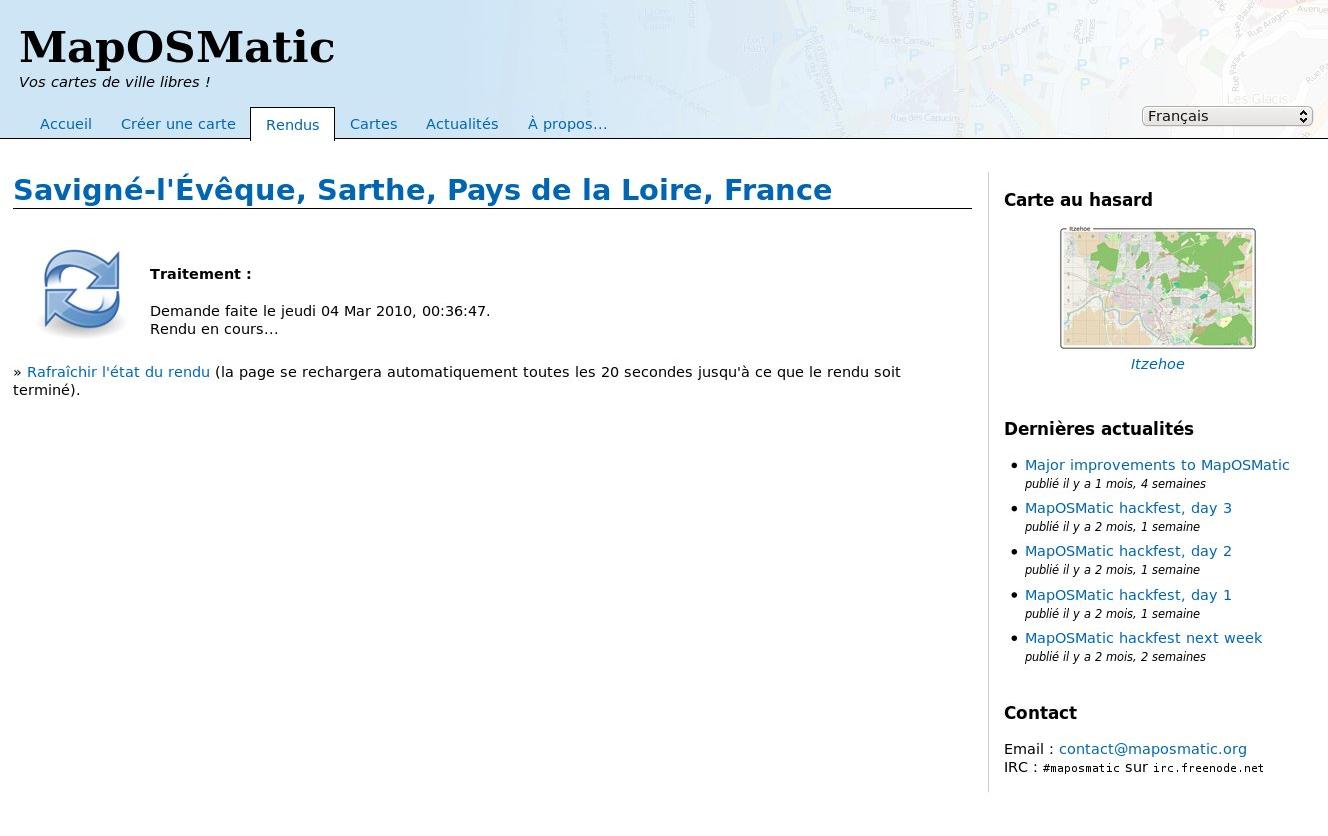Open MapOSMatic hackfest, day 1 article
Screen dimensions: 1328x836
[x=1128, y=595]
